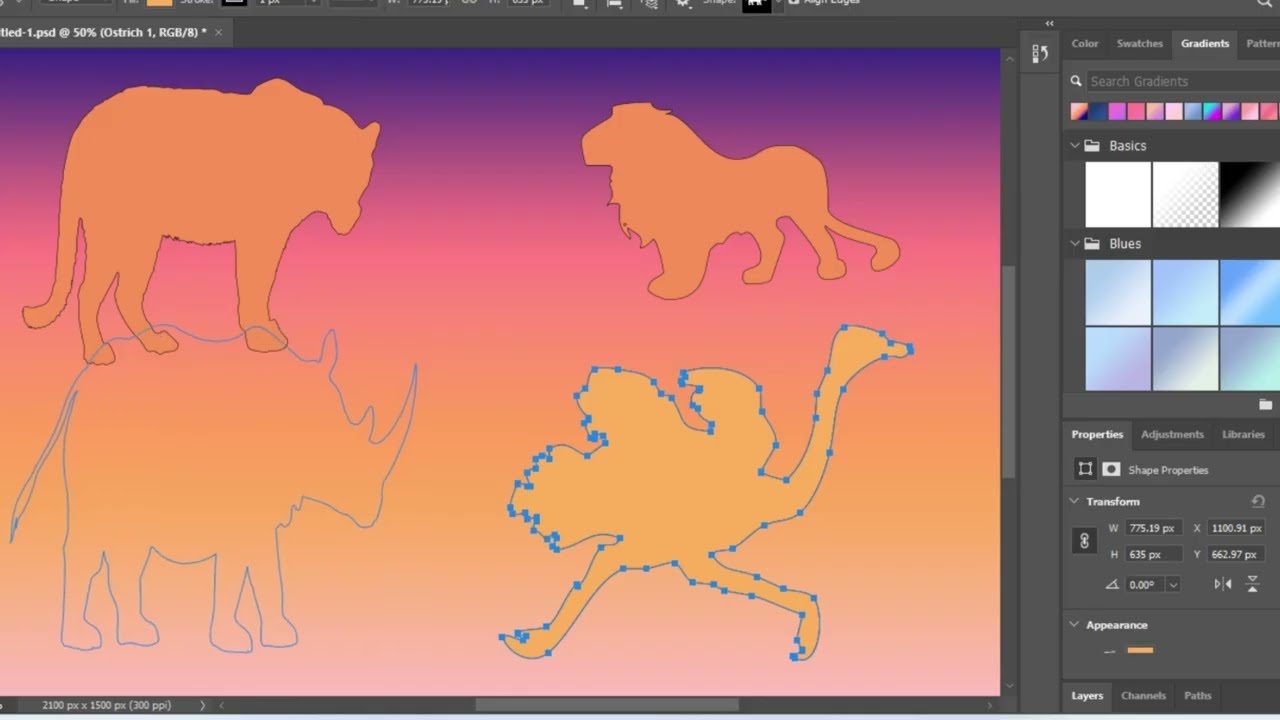Screen dimensions: 1280x720
Task: Collapse the panels with double-arrow icon
Action: point(1049,24)
